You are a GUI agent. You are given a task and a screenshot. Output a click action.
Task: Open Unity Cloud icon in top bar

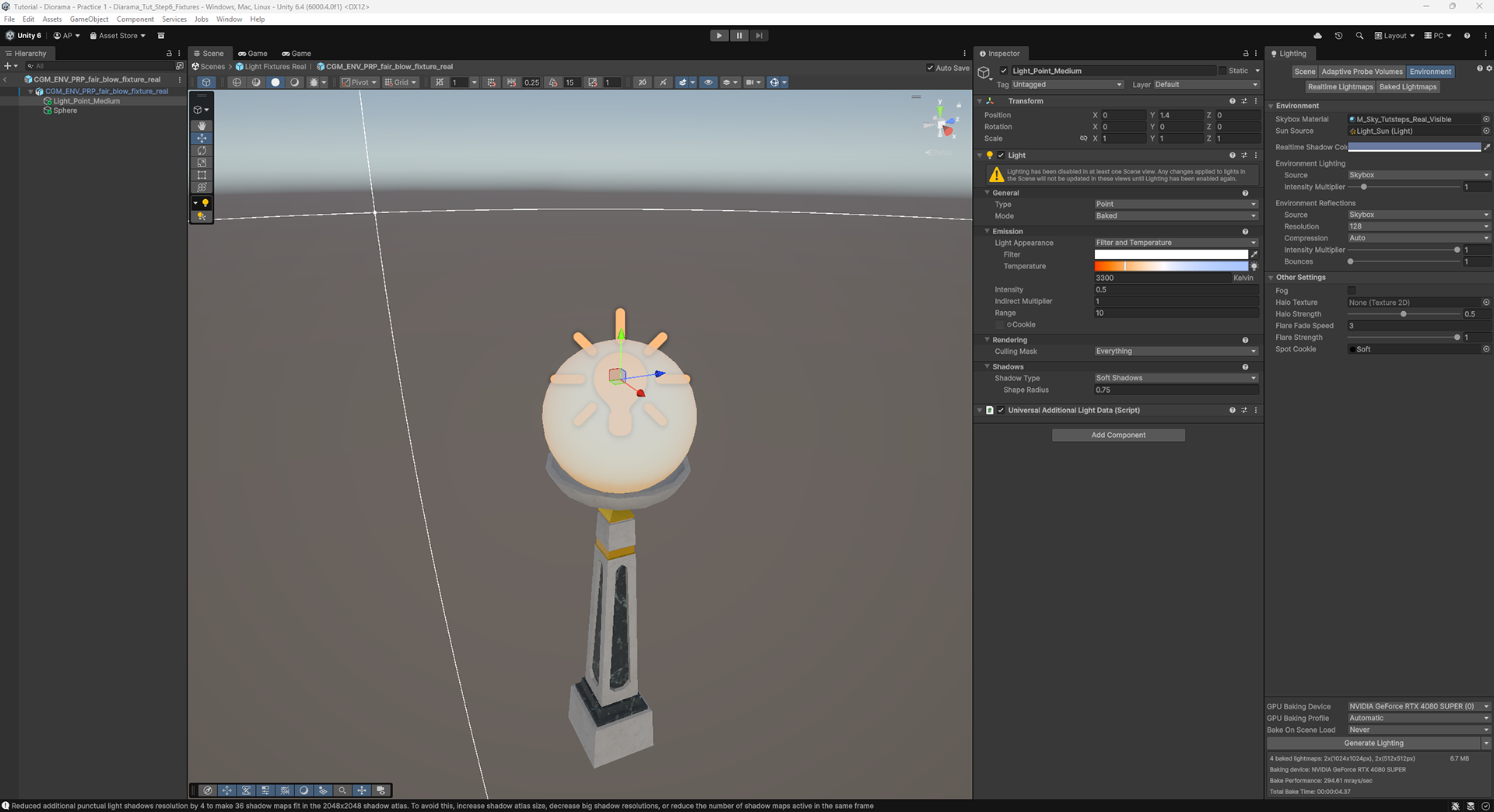(1317, 36)
